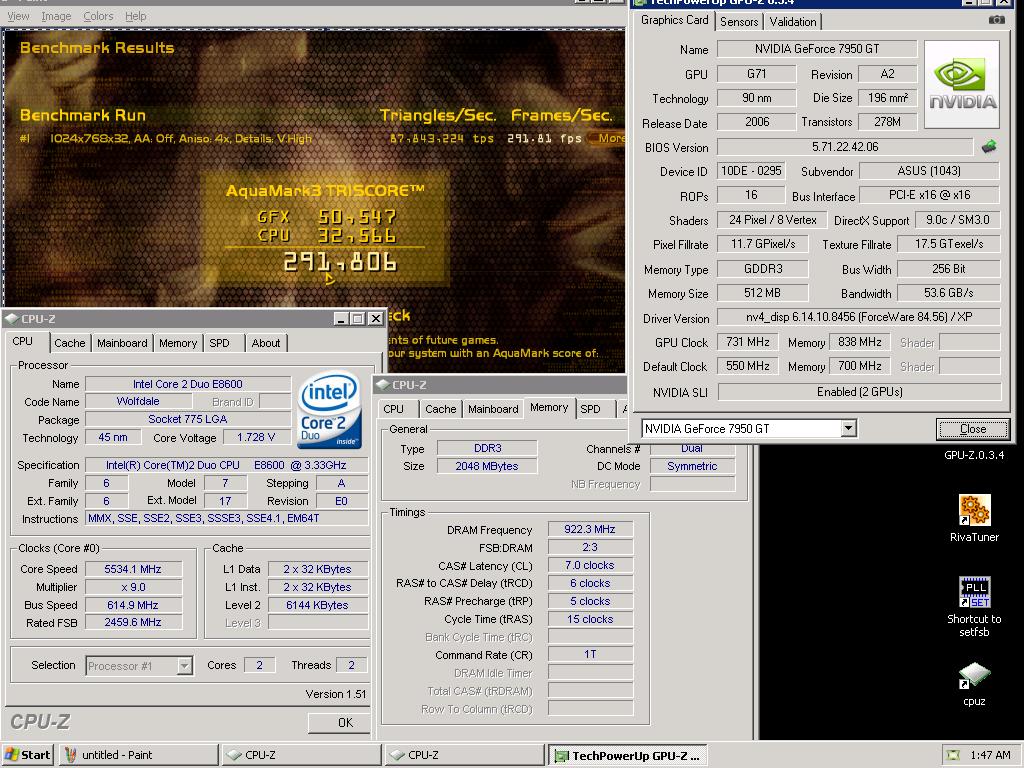Select the Cache tab in the CPU-Z processor window

70,343
